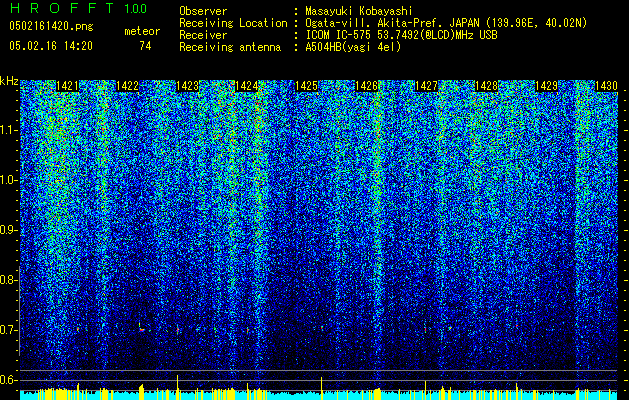Click the Ogata-vill. Akita-Pref. JAPAN location text

(x=446, y=23)
